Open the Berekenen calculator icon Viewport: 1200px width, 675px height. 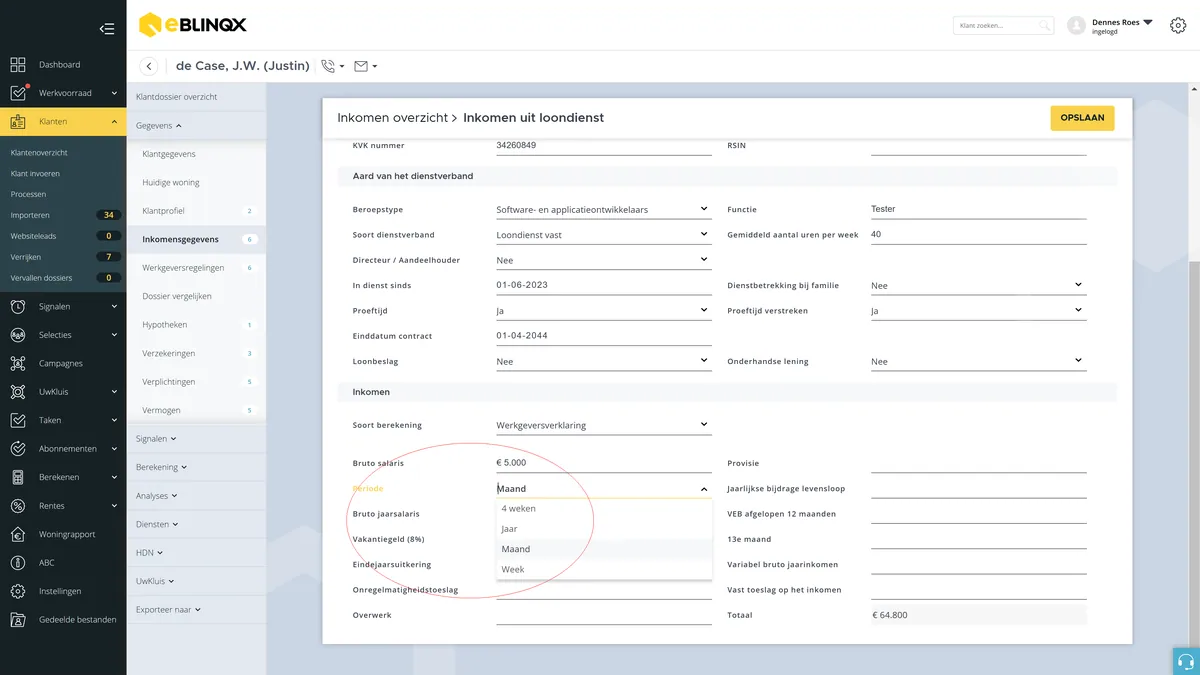pyautogui.click(x=18, y=477)
